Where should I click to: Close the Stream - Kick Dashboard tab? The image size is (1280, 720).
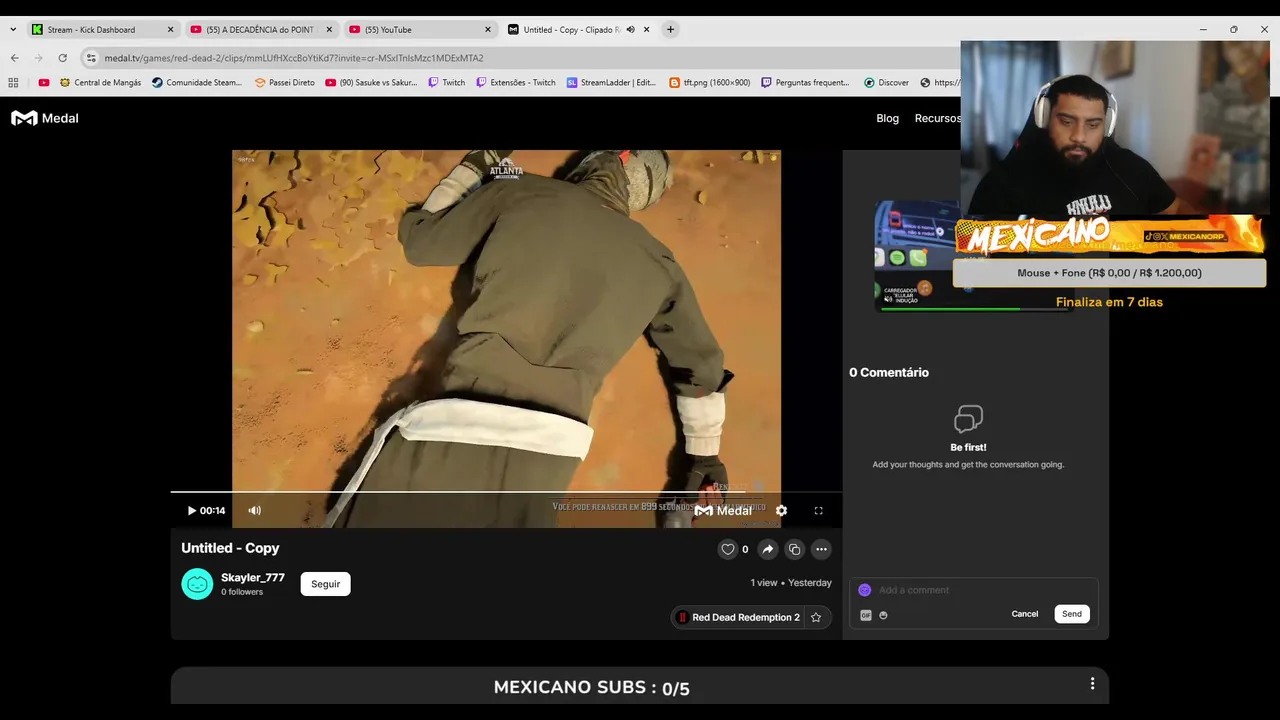(170, 30)
